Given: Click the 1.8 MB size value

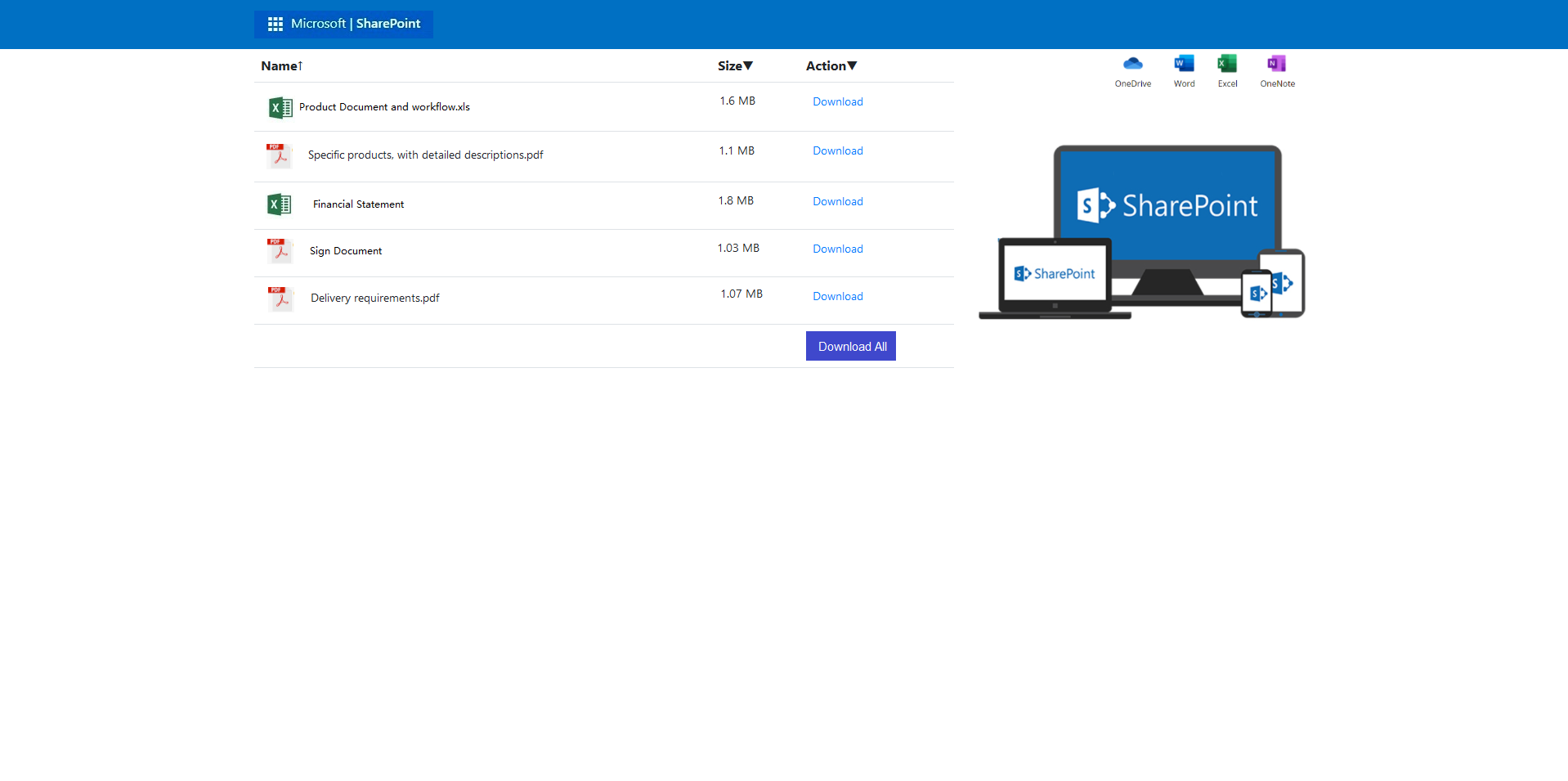Looking at the screenshot, I should (x=736, y=201).
